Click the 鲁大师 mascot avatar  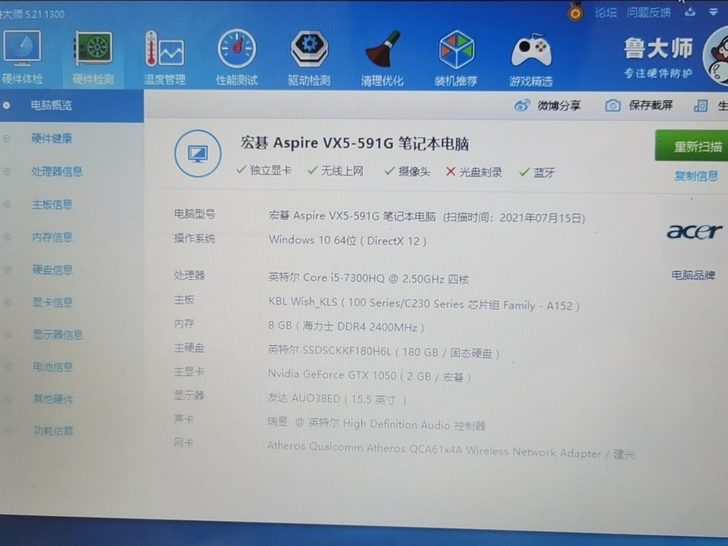pos(715,57)
